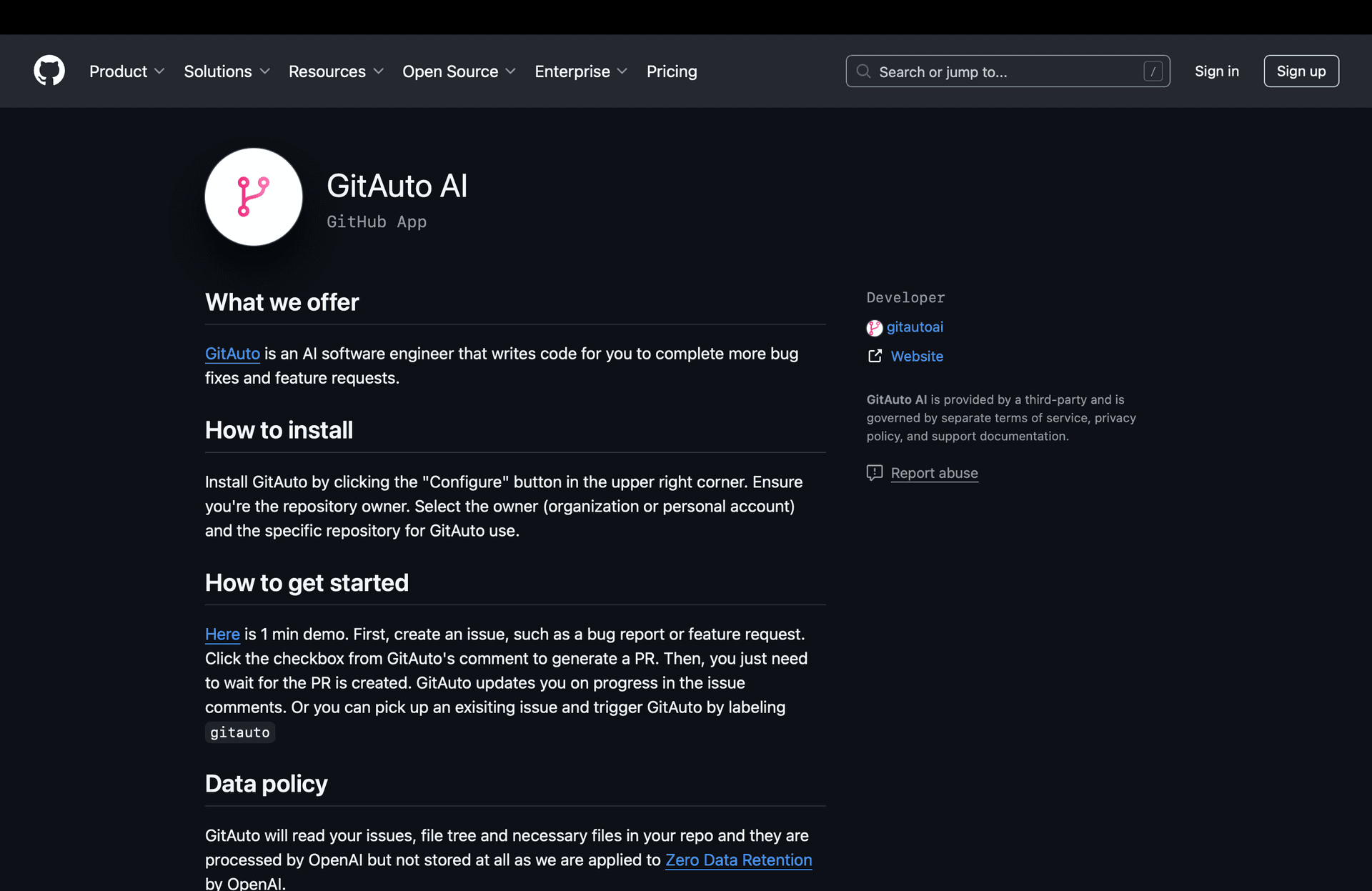Open the Open Source dropdown
Screen dimensions: 1372x891
(x=459, y=71)
